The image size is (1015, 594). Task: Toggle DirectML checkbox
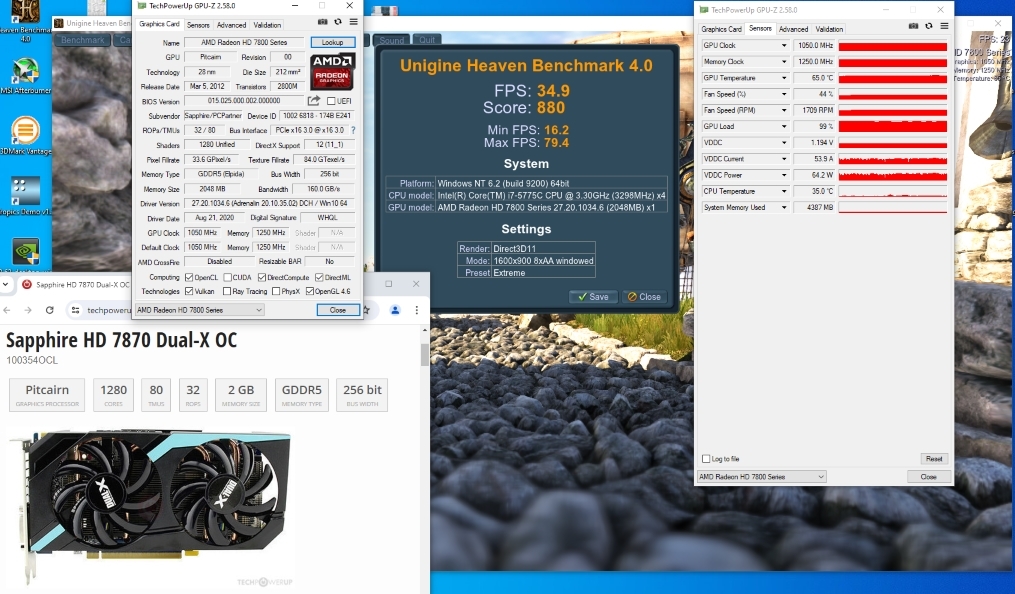[x=319, y=277]
